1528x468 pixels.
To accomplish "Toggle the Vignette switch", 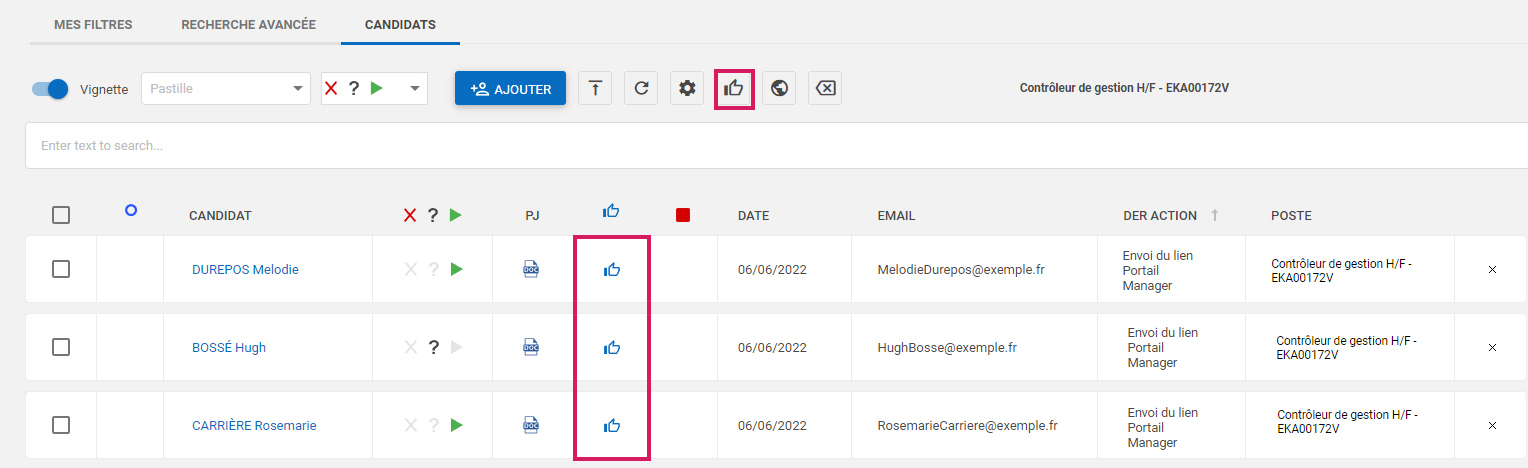I will point(50,89).
